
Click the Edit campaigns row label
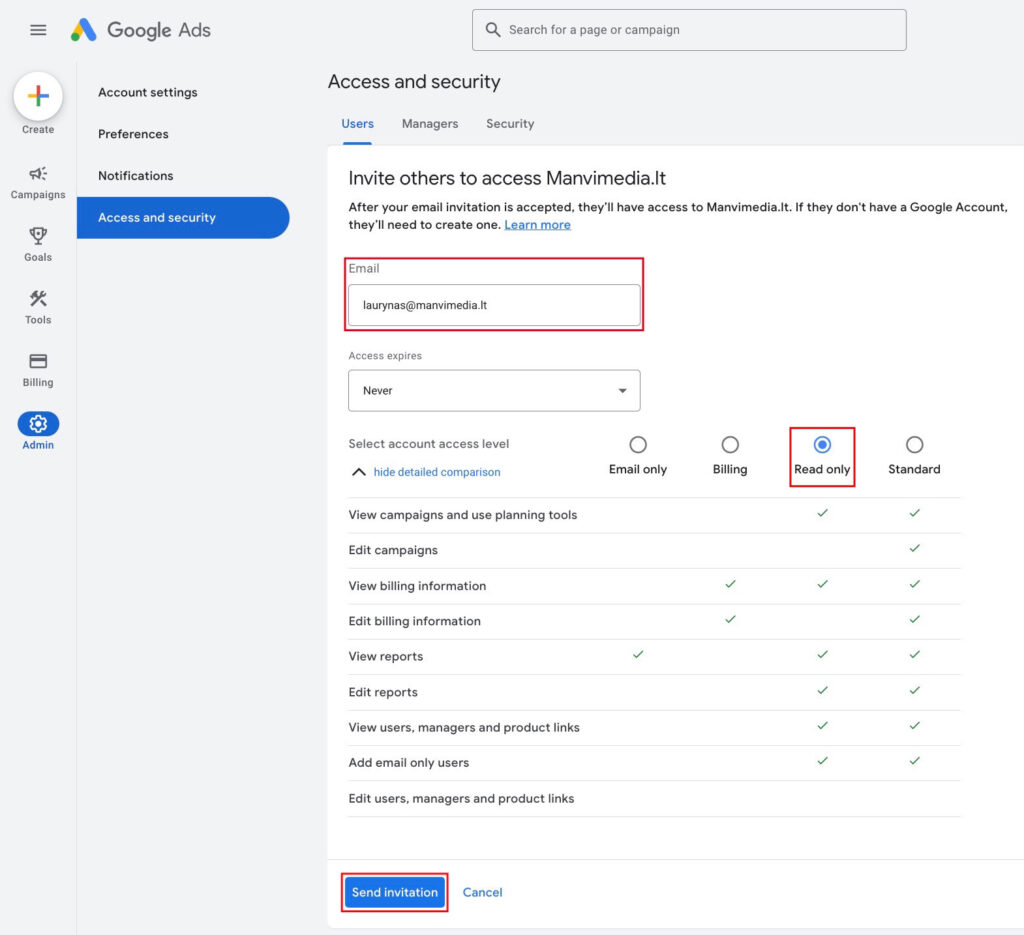click(393, 550)
